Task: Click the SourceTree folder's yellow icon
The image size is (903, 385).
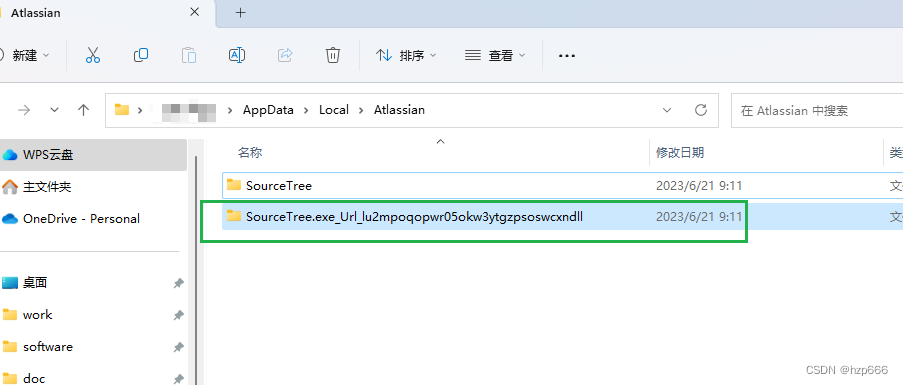Action: (233, 185)
